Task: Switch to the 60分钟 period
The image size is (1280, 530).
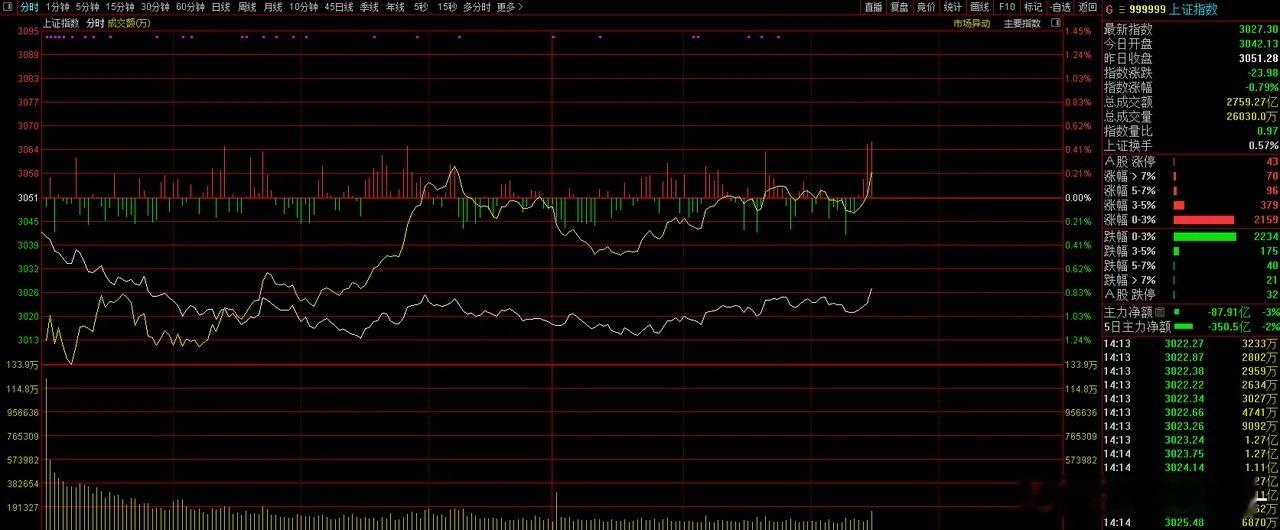Action: 190,7
